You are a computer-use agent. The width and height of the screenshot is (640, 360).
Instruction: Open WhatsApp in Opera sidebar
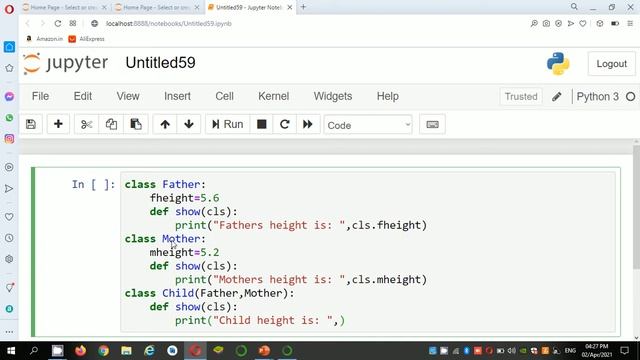[9, 118]
